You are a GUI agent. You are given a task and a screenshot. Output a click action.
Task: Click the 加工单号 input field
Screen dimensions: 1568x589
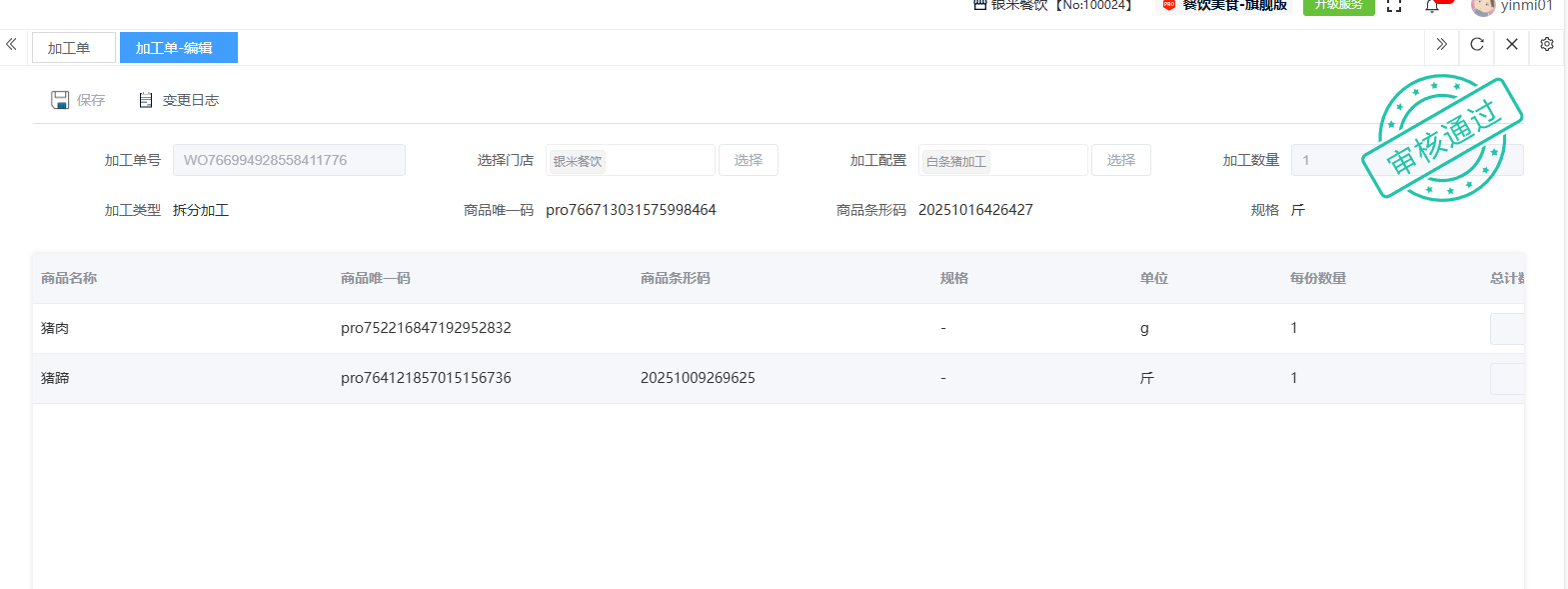coord(289,160)
